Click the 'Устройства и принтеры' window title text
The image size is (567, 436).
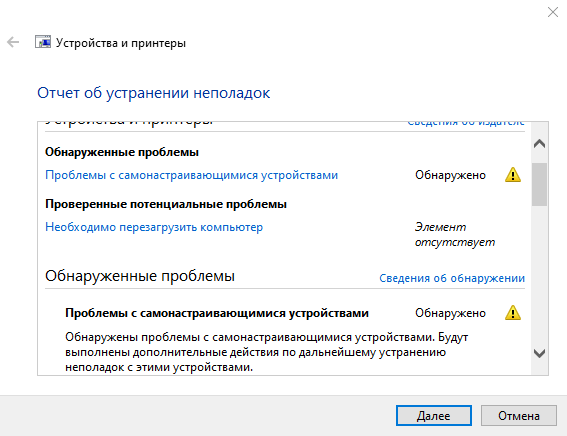(x=121, y=43)
